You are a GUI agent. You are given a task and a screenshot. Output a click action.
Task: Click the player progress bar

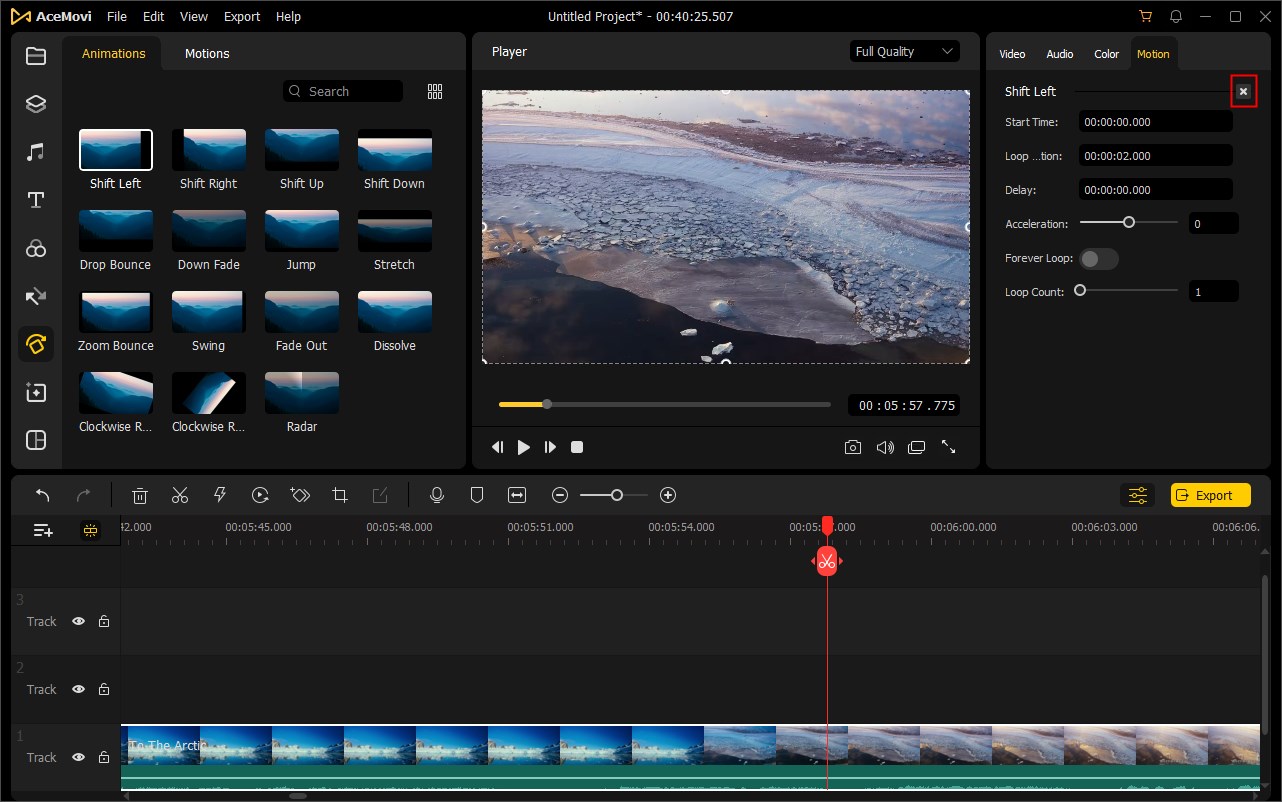(x=665, y=405)
